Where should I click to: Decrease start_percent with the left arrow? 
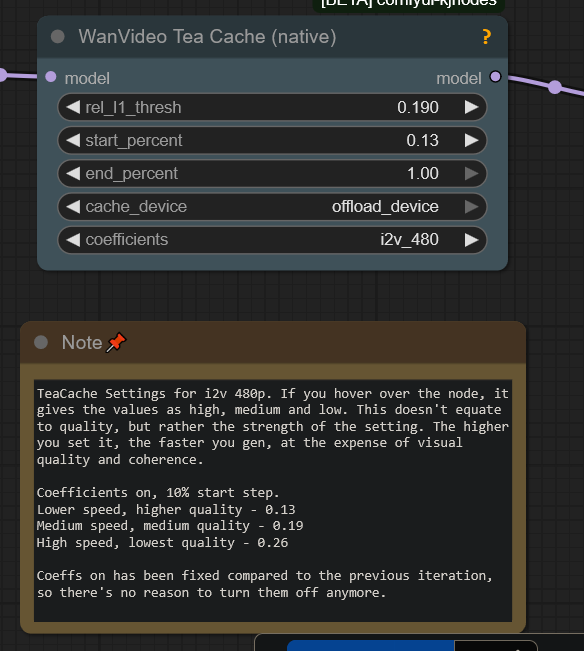73,140
